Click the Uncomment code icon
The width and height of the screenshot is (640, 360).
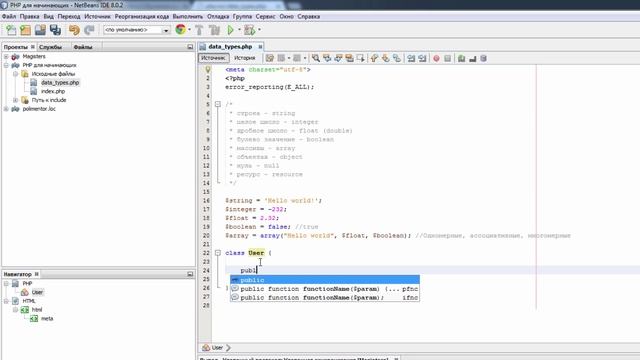tap(473, 58)
